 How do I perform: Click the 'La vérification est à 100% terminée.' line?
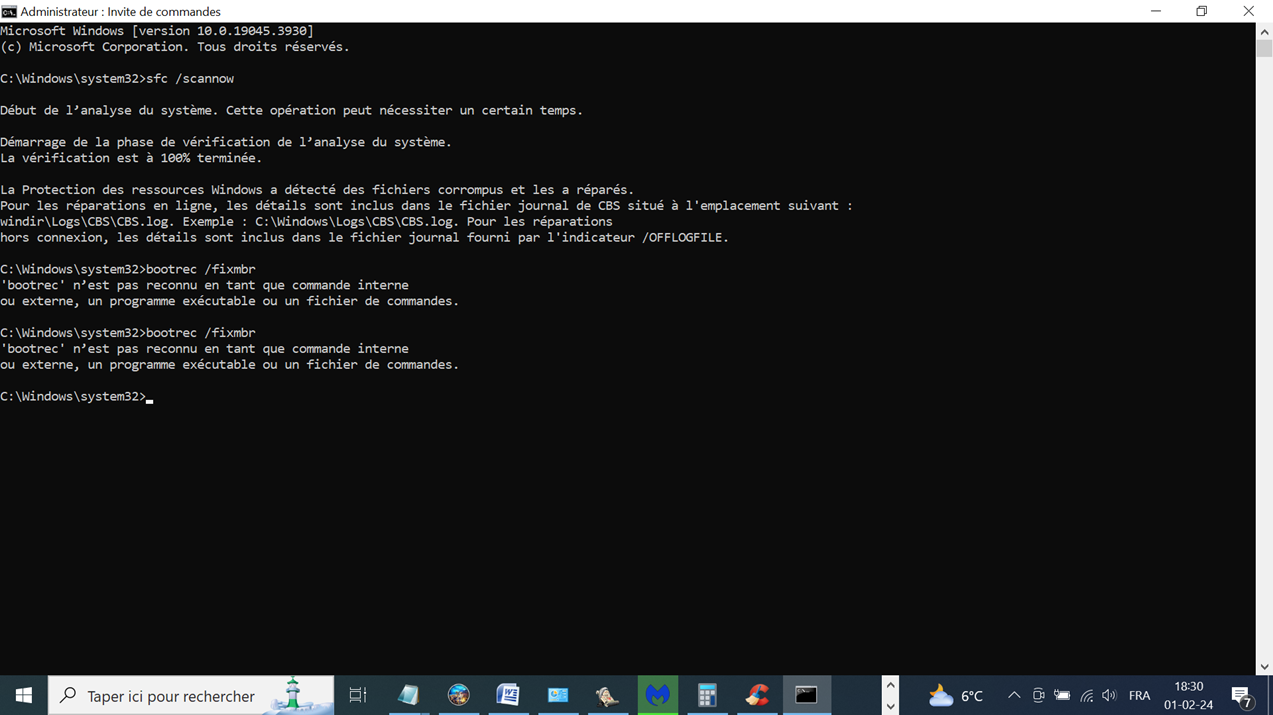click(x=131, y=158)
